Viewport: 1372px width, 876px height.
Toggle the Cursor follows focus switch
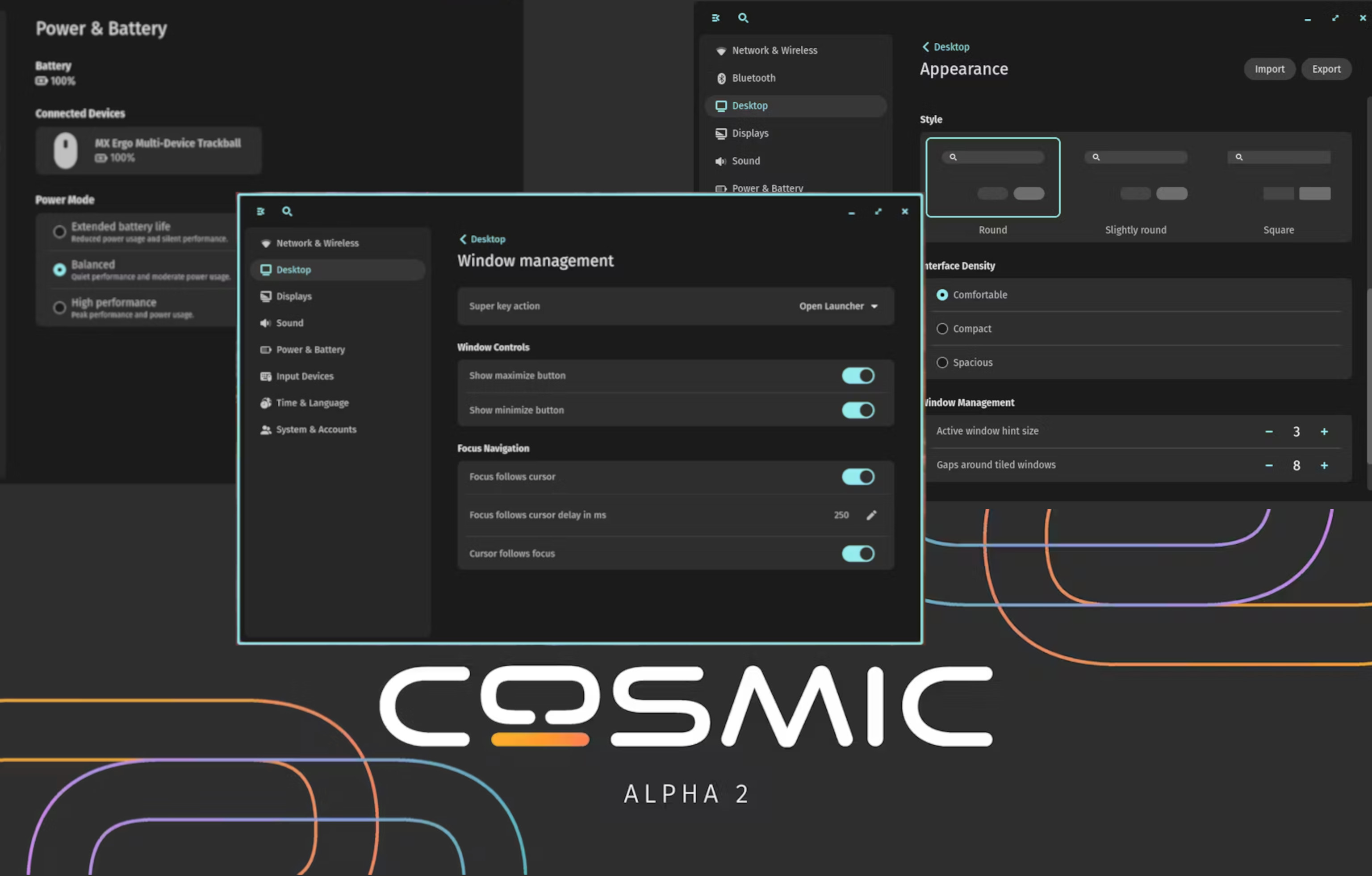coord(857,553)
